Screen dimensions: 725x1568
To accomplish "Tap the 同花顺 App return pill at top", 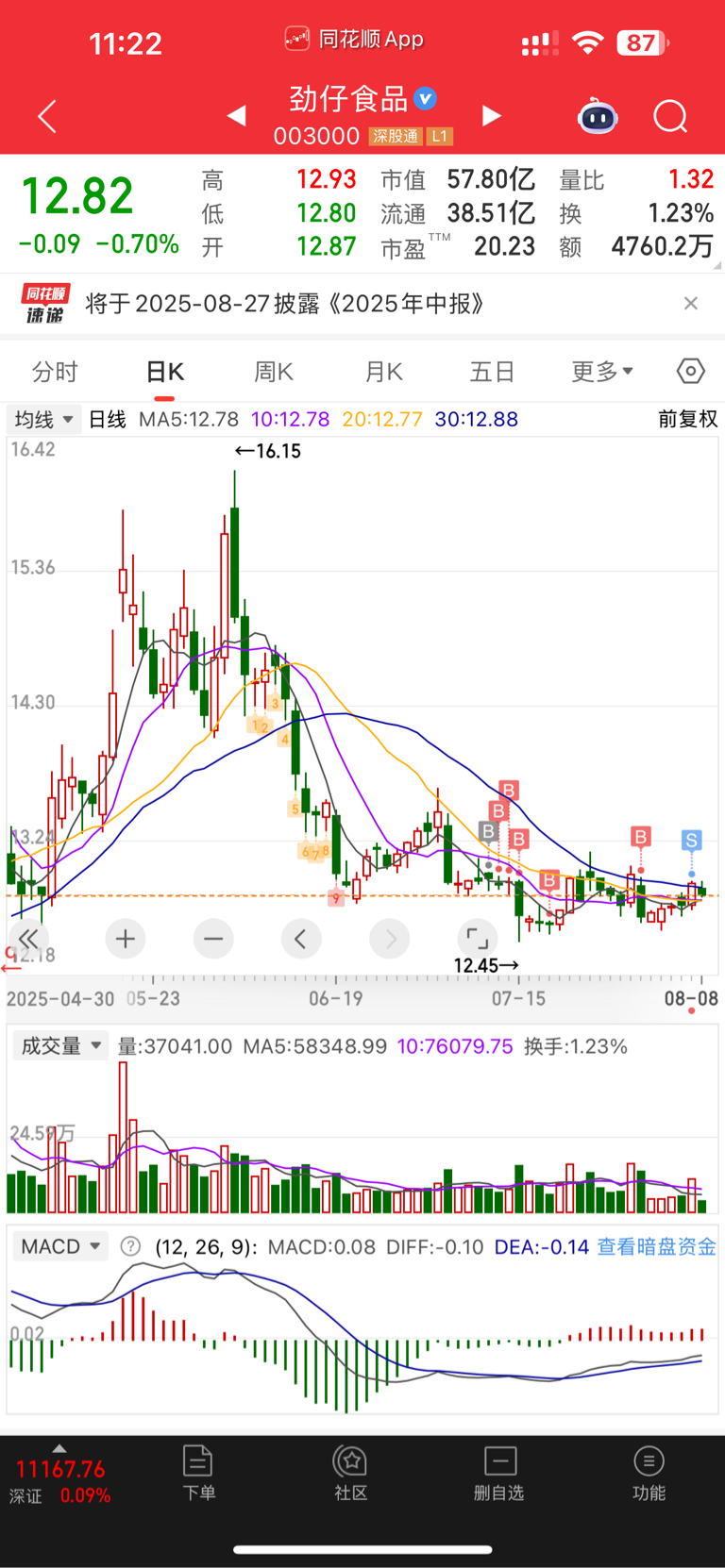I will point(354,39).
